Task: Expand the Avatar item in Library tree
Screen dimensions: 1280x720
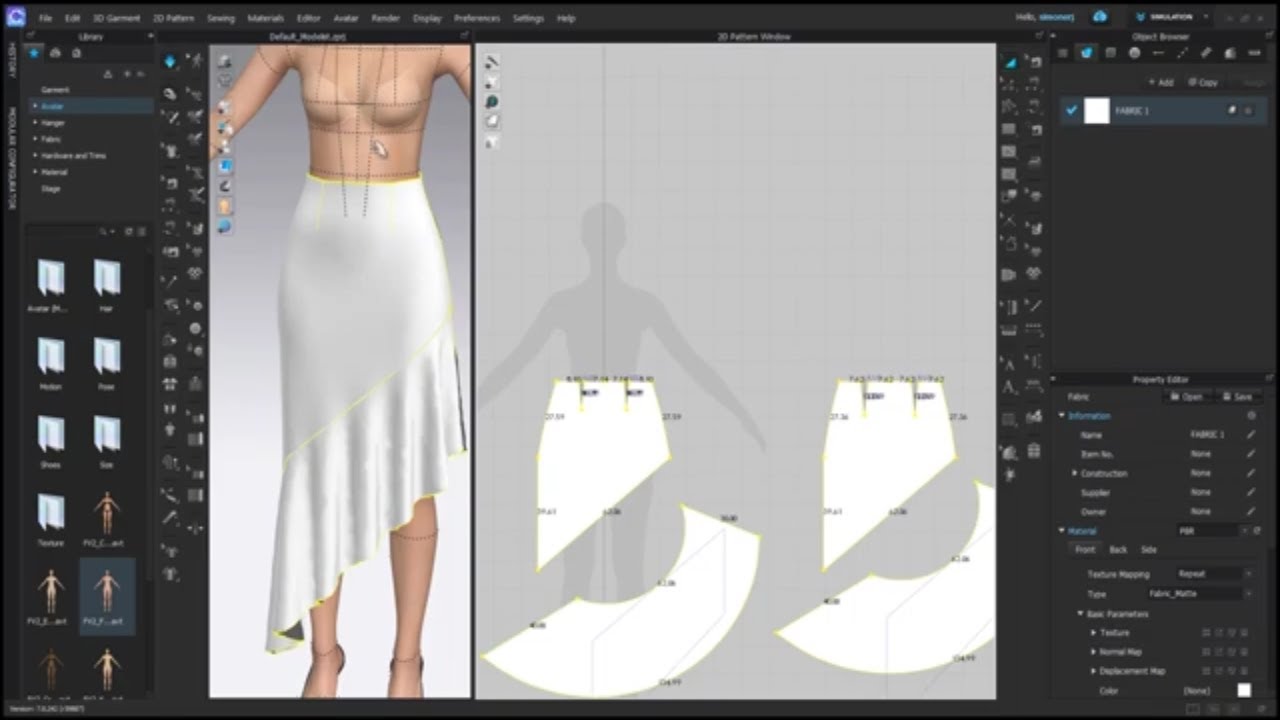Action: 35,106
